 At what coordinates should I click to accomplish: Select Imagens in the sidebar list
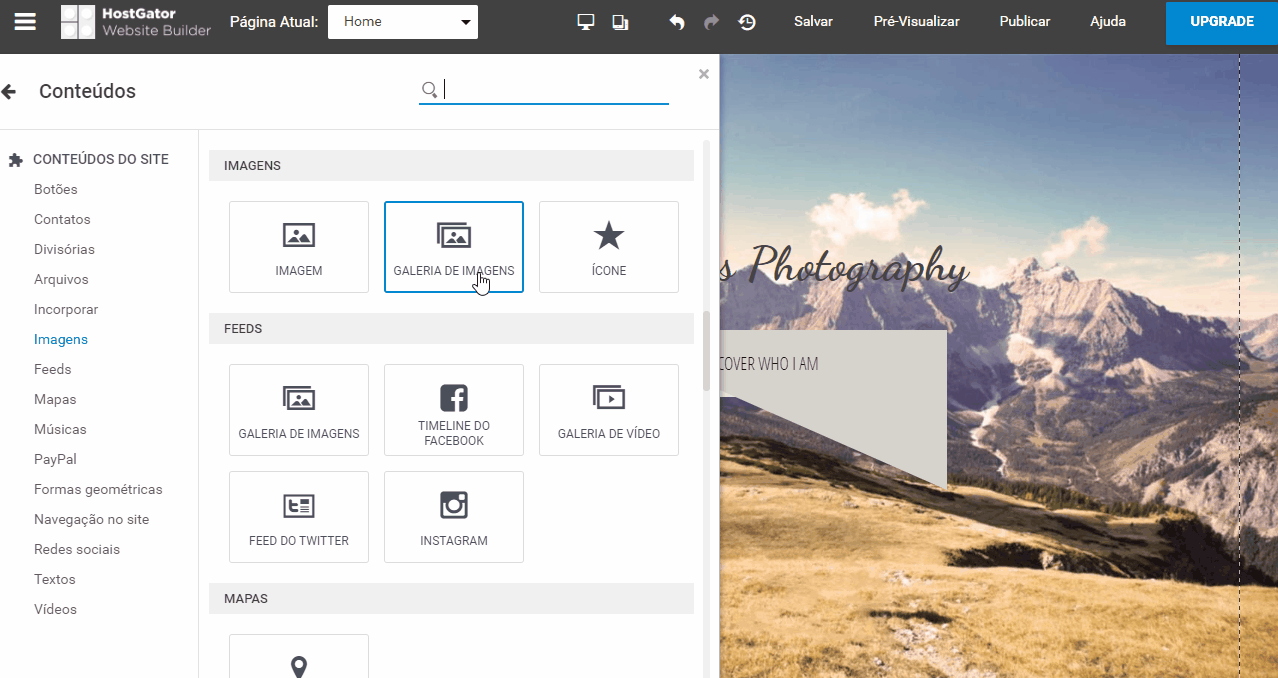coord(61,339)
